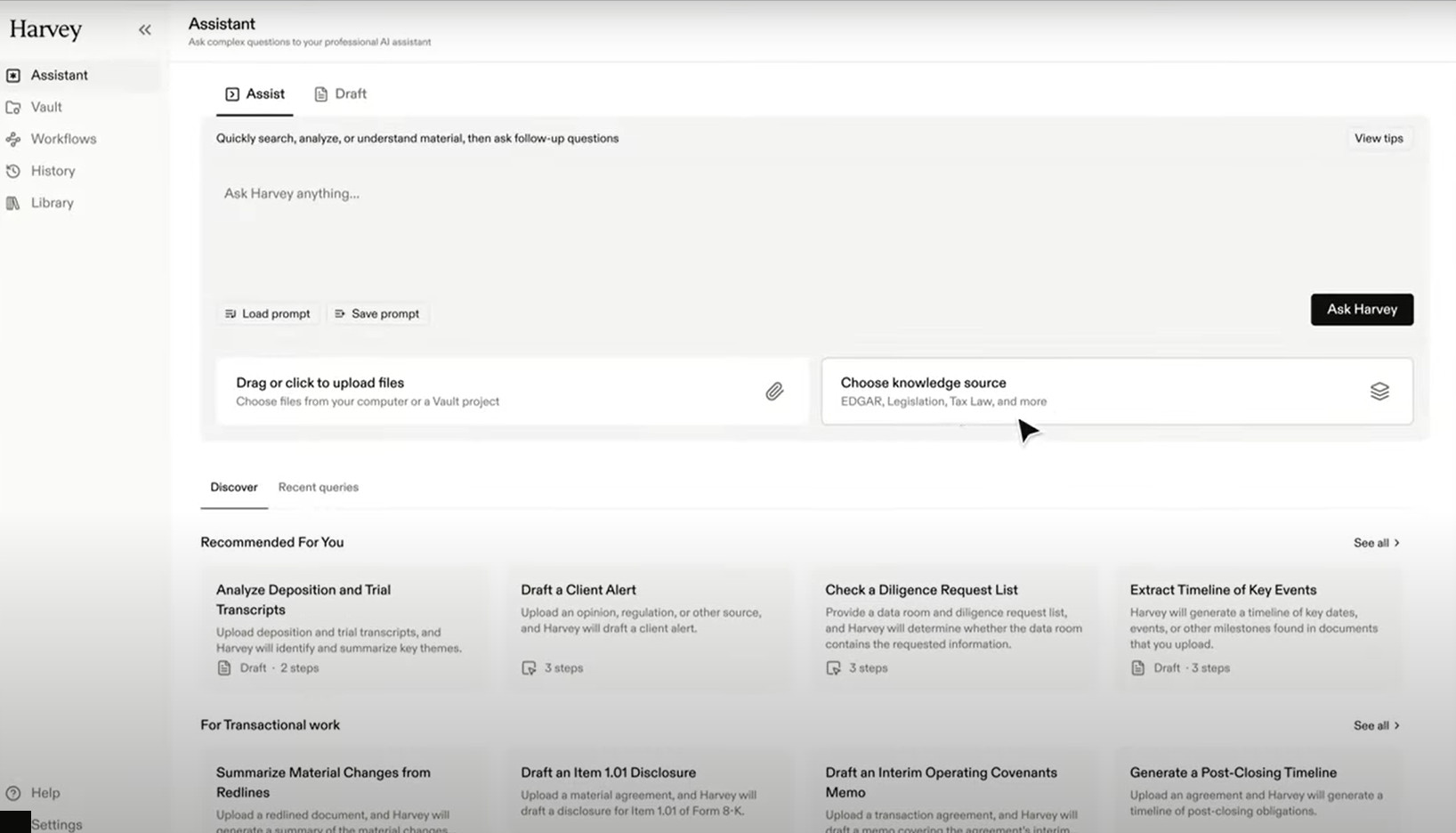Screen dimensions: 1456x833
Task: Open Vault in the sidebar
Action: click(81, 107)
